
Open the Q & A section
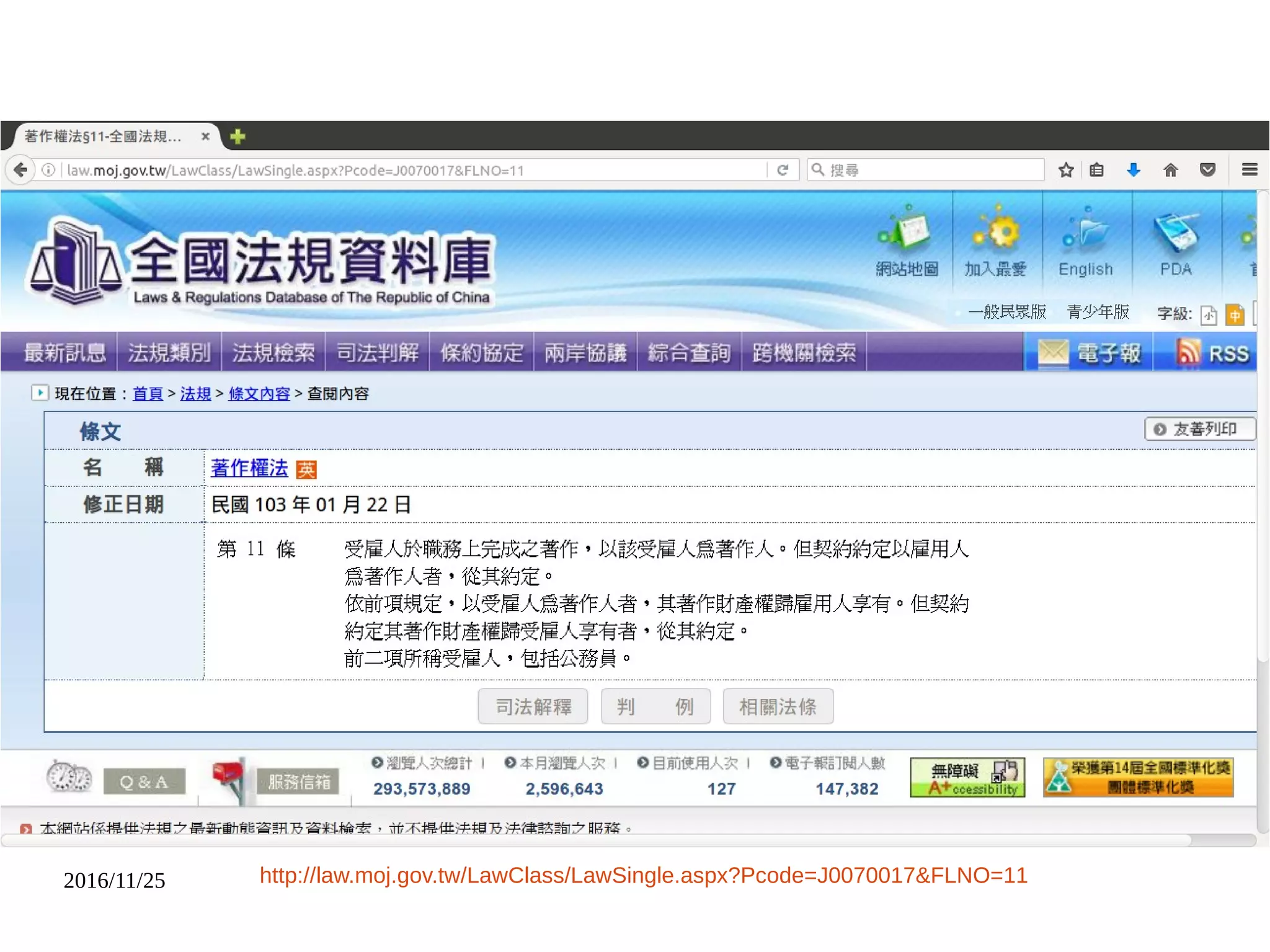pos(144,781)
